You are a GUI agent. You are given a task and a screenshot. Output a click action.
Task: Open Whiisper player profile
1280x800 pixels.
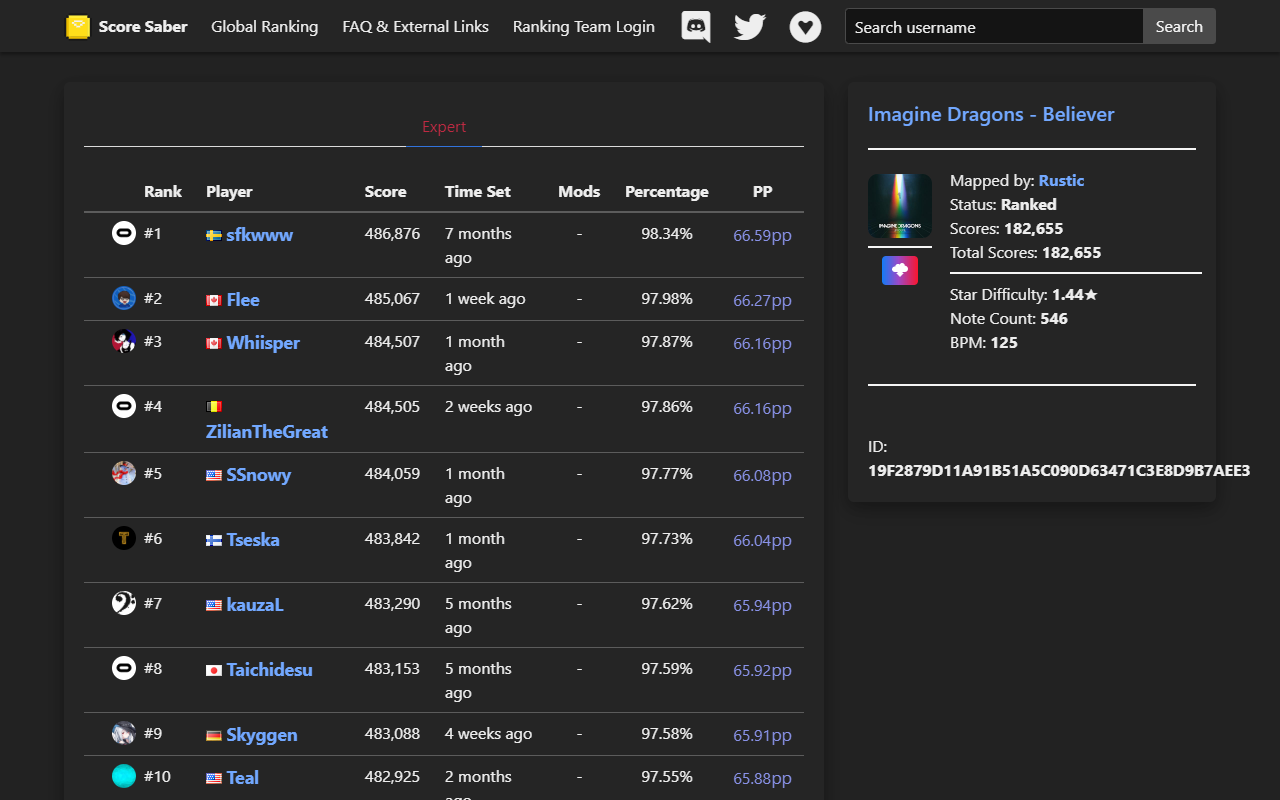coord(263,343)
